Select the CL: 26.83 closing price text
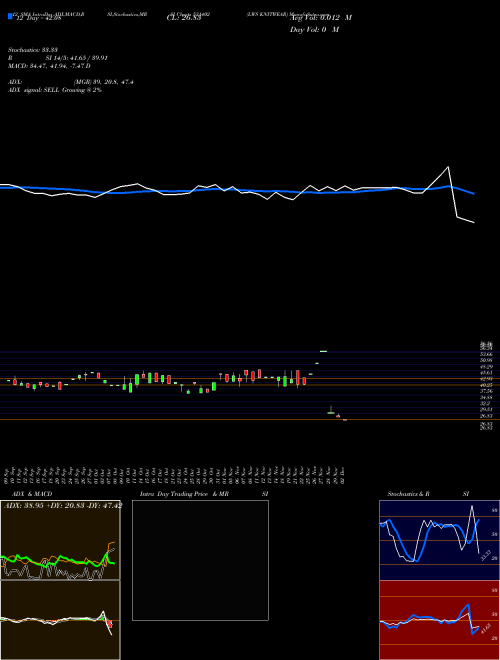This screenshot has height=660, width=500. point(184,18)
